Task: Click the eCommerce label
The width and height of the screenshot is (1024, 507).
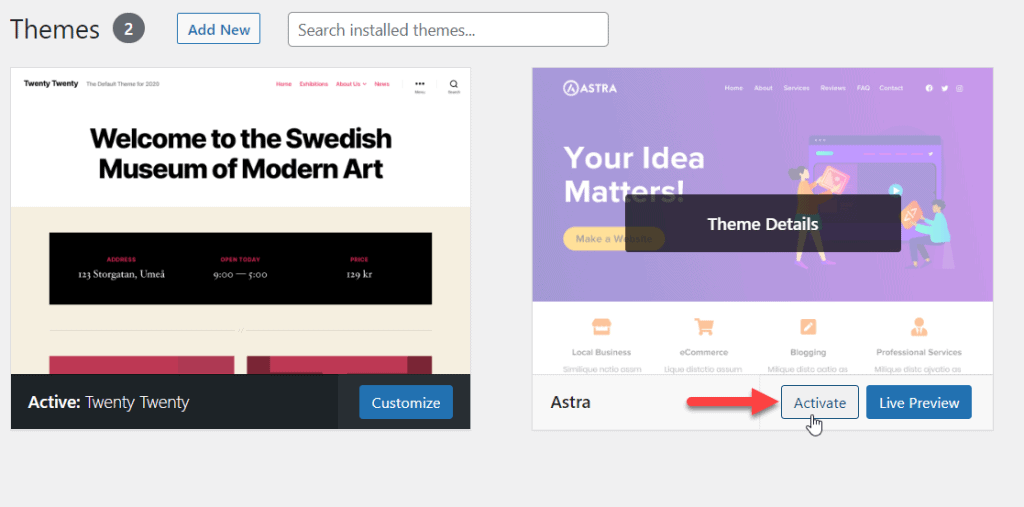Action: point(703,352)
